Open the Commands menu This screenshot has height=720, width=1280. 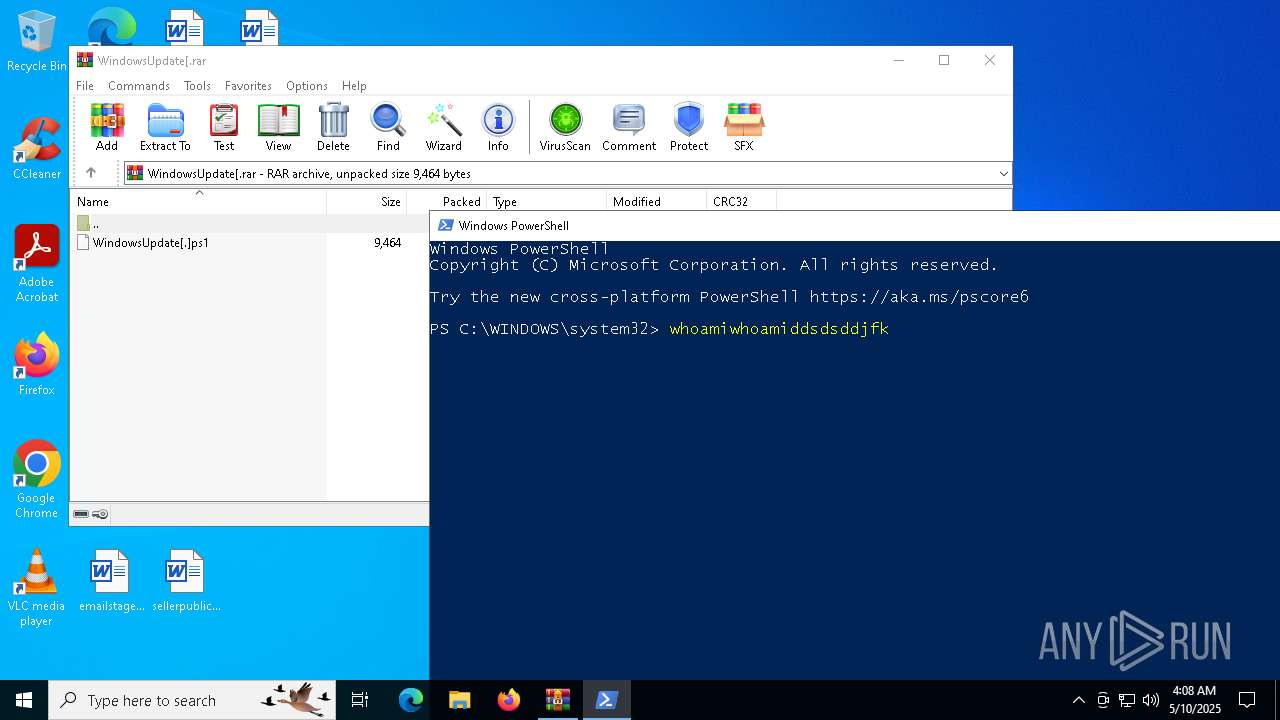coord(139,86)
